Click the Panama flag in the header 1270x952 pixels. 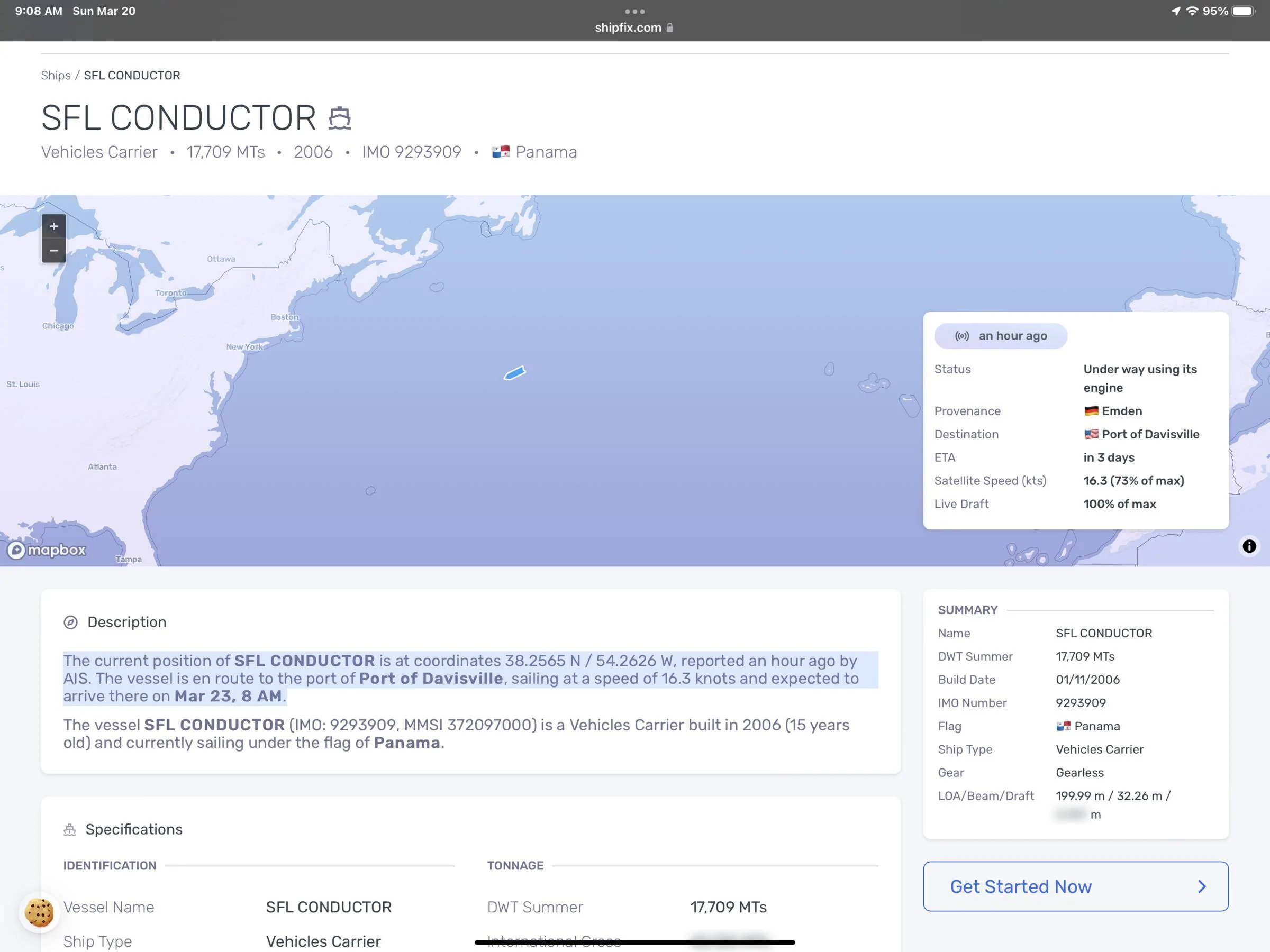tap(501, 152)
